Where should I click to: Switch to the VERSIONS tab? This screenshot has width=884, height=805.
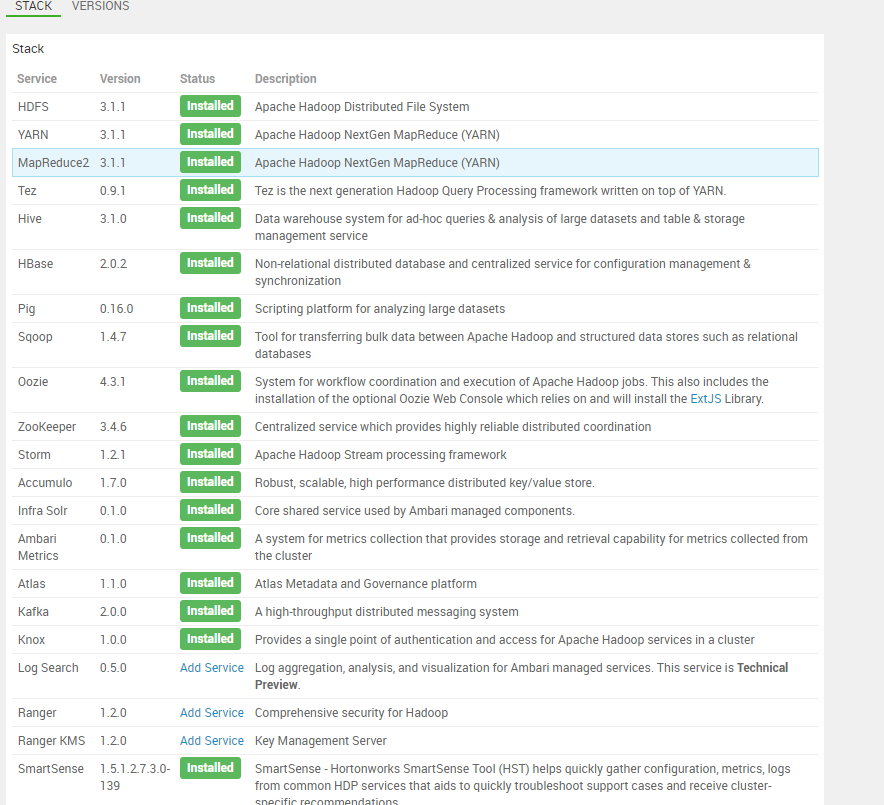pyautogui.click(x=100, y=6)
